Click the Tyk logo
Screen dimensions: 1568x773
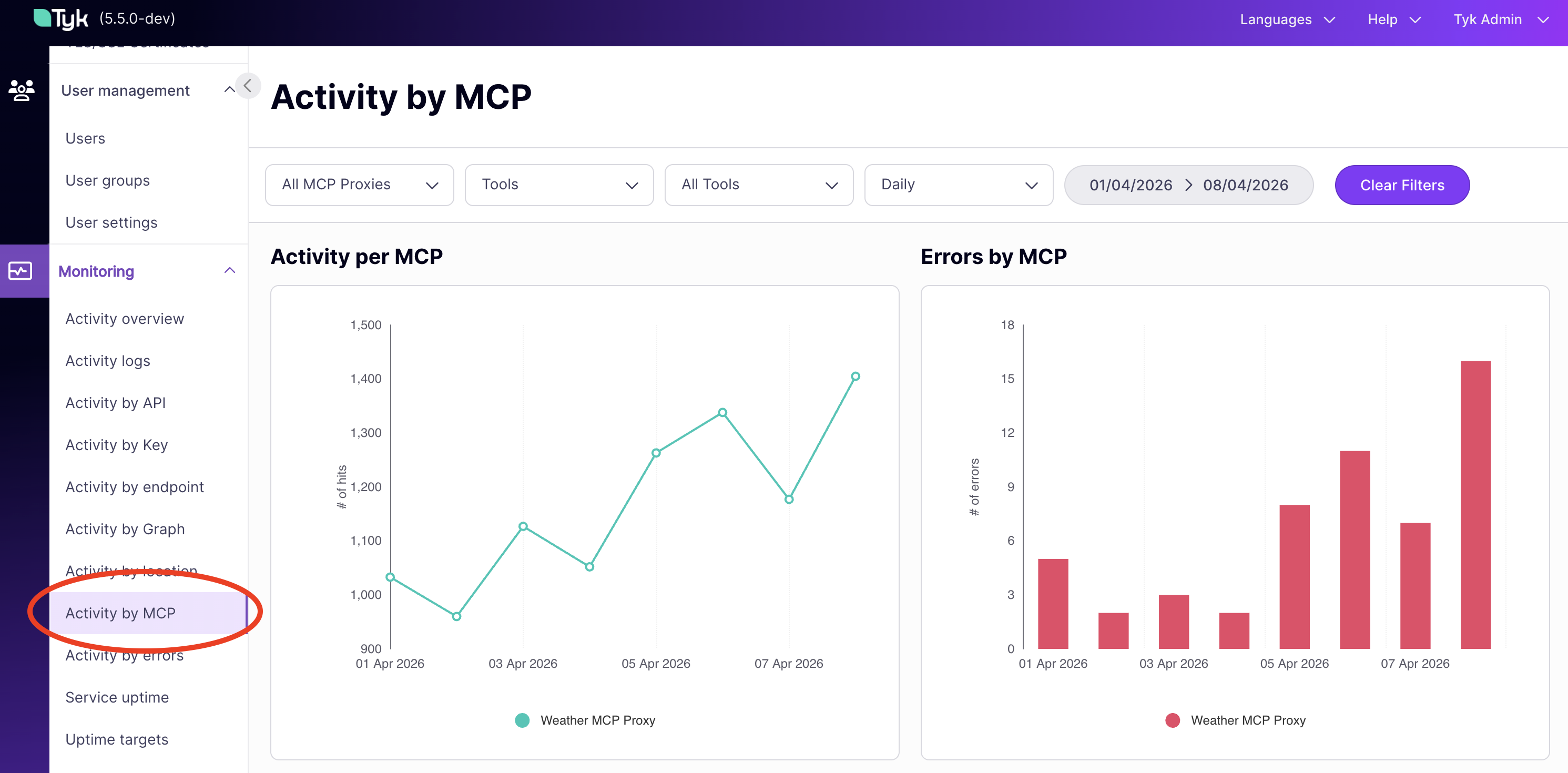click(x=60, y=19)
